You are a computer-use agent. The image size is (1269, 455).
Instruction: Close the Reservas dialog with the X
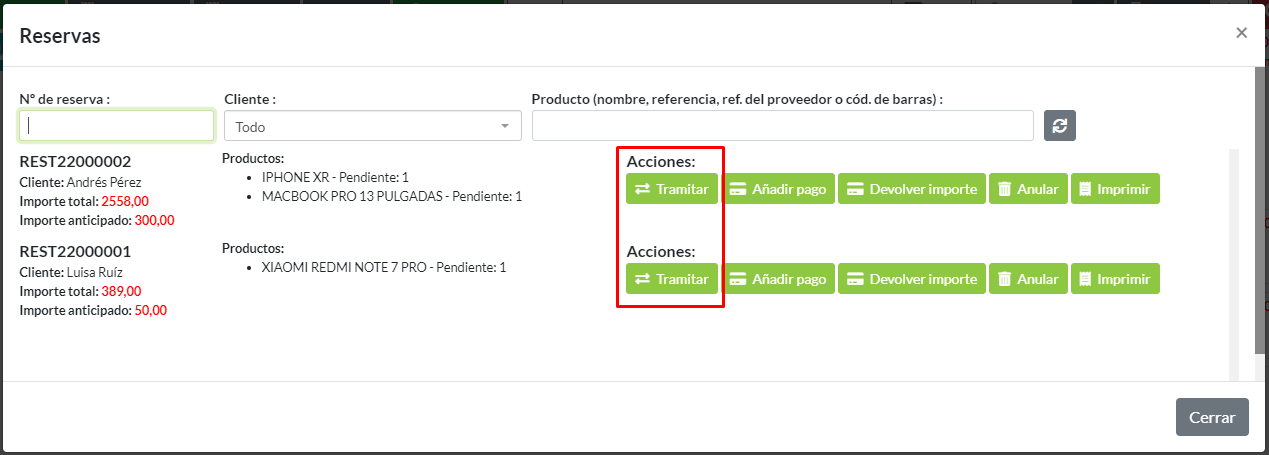point(1241,33)
